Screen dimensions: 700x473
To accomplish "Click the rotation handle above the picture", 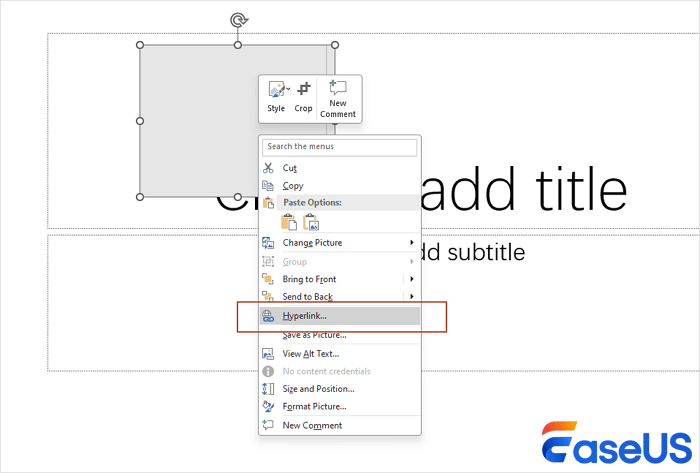I will [x=238, y=20].
